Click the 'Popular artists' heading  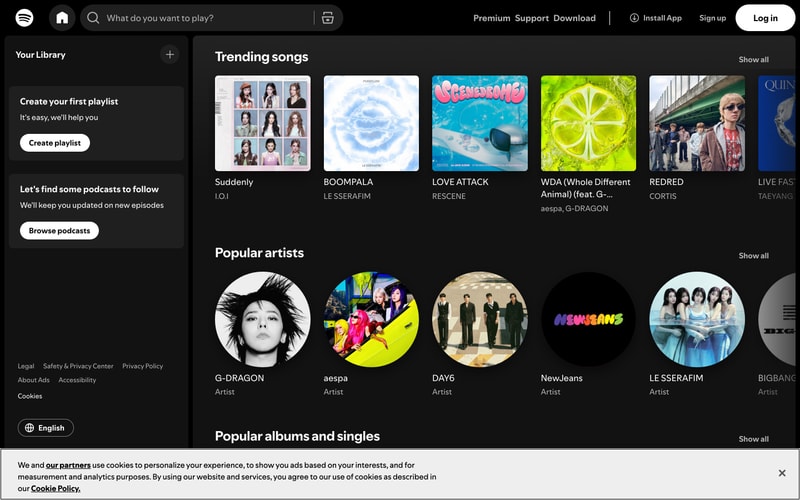[x=259, y=253]
